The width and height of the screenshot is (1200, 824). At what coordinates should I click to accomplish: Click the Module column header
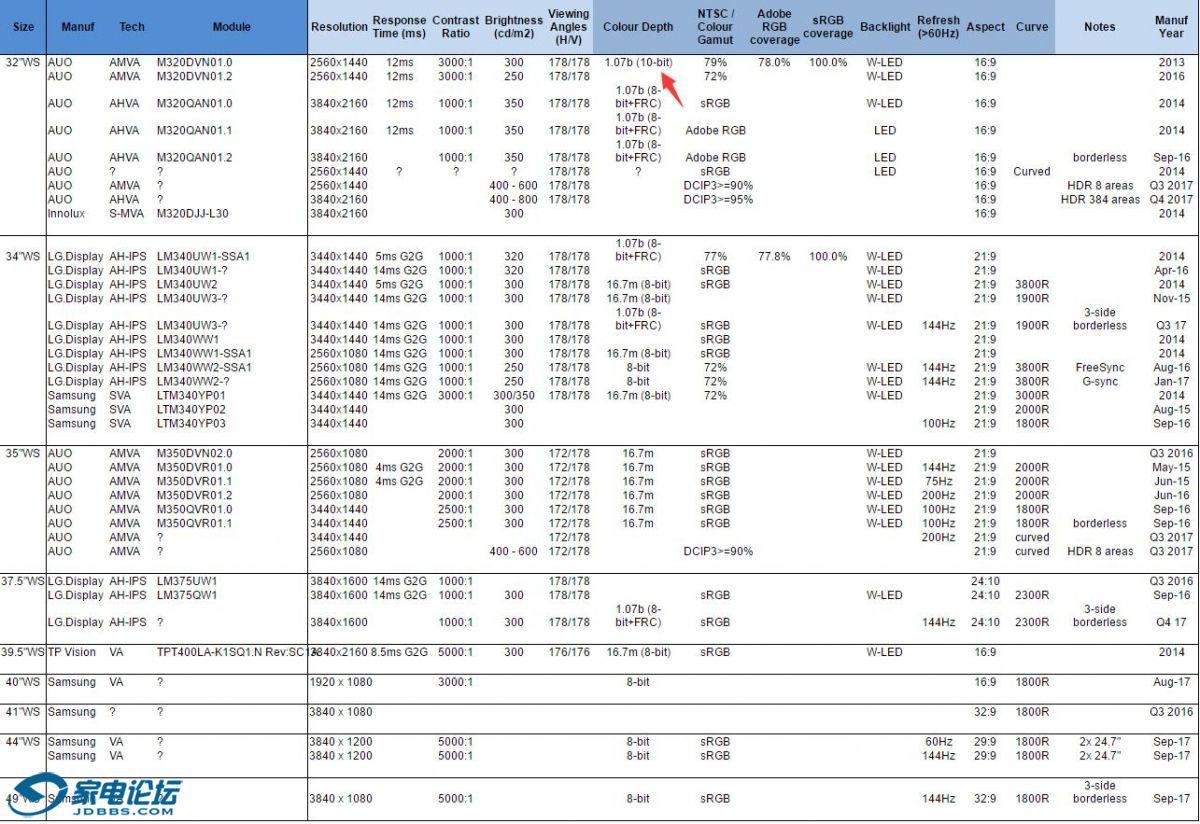coord(231,27)
